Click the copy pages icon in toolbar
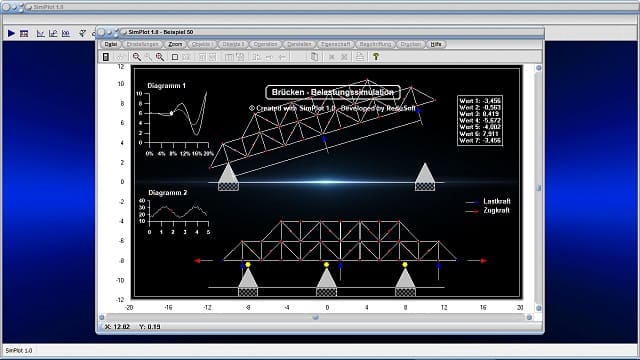The image size is (640, 360). [x=314, y=57]
